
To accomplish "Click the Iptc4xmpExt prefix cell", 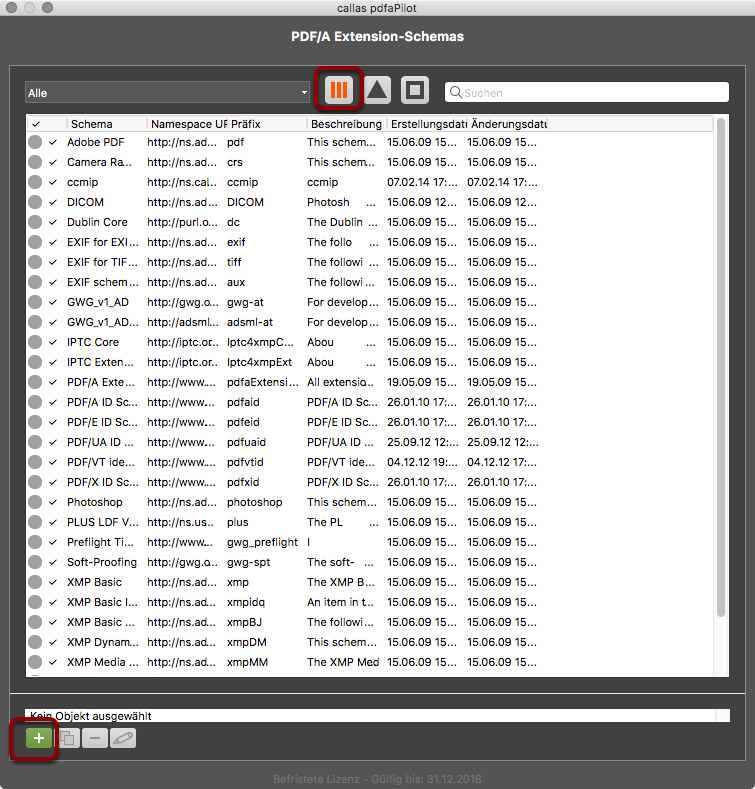I will pos(259,362).
